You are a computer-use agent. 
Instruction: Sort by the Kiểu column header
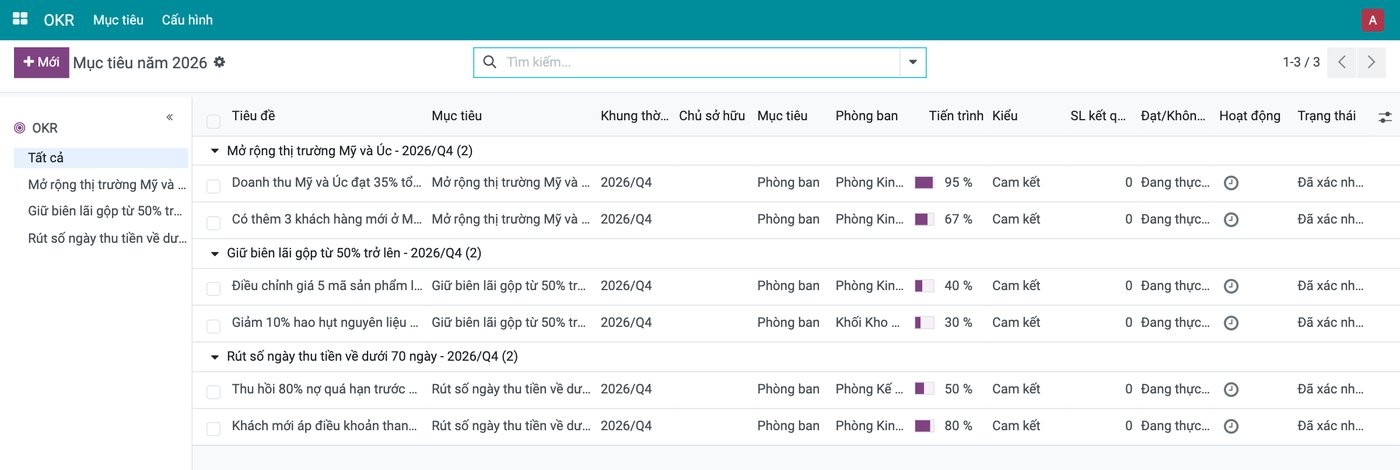click(1005, 116)
